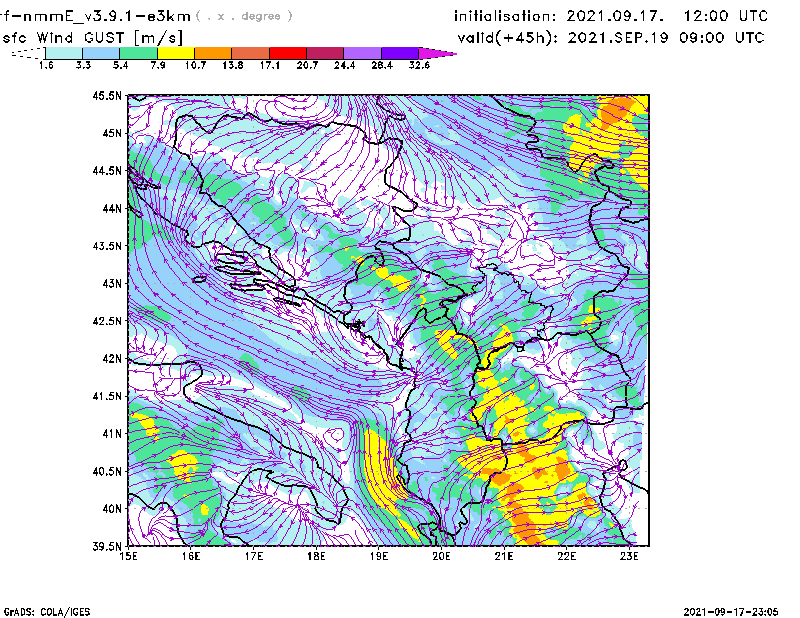Click the 'valid(+45h):' label
The height and width of the screenshot is (618, 800).
tap(509, 38)
